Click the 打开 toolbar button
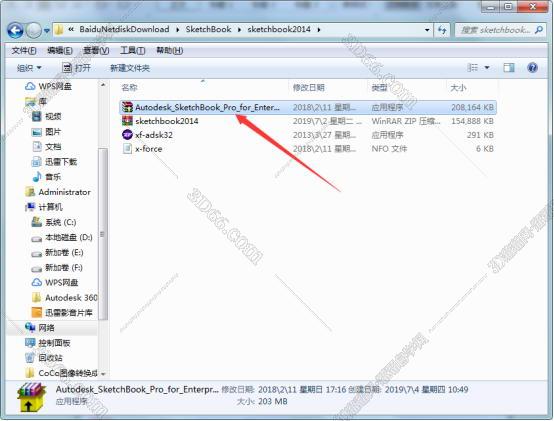 coord(77,68)
